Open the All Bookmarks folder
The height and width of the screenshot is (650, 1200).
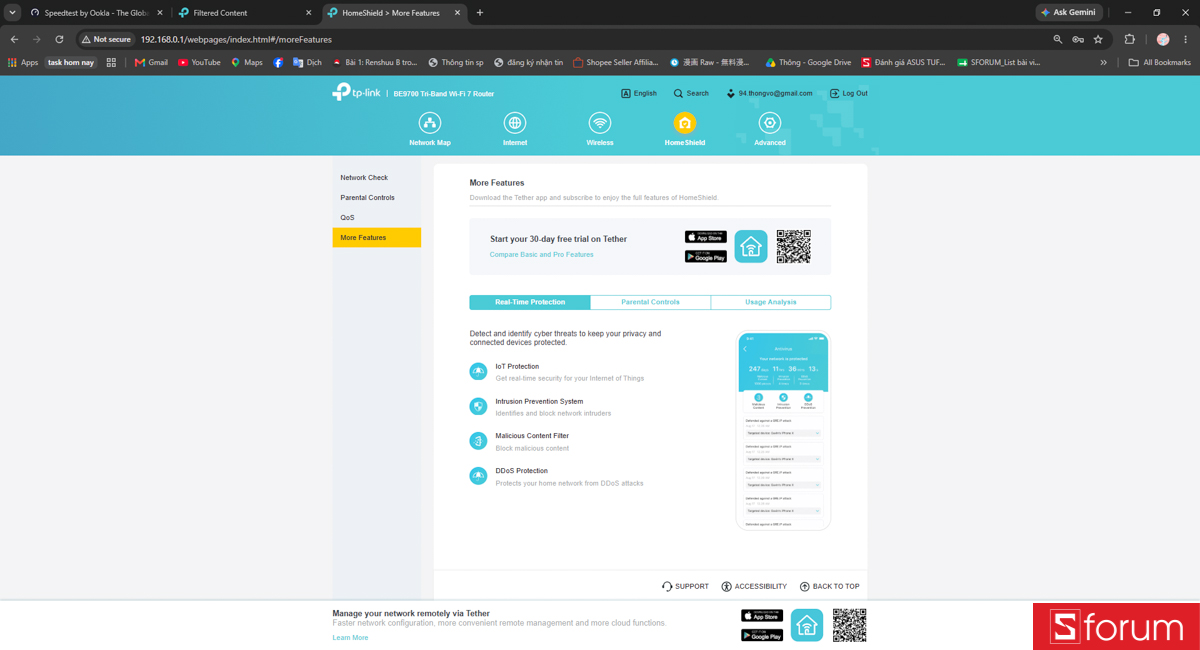(1160, 62)
